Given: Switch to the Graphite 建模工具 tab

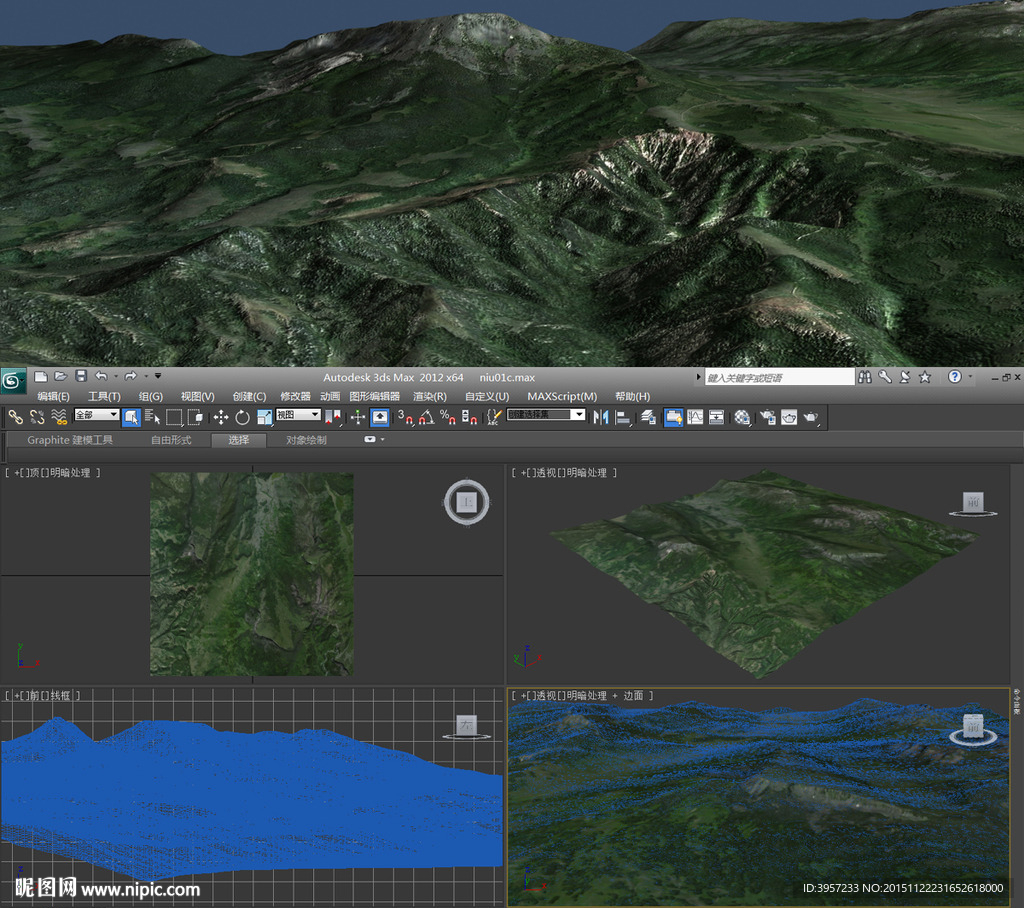Looking at the screenshot, I should point(70,440).
